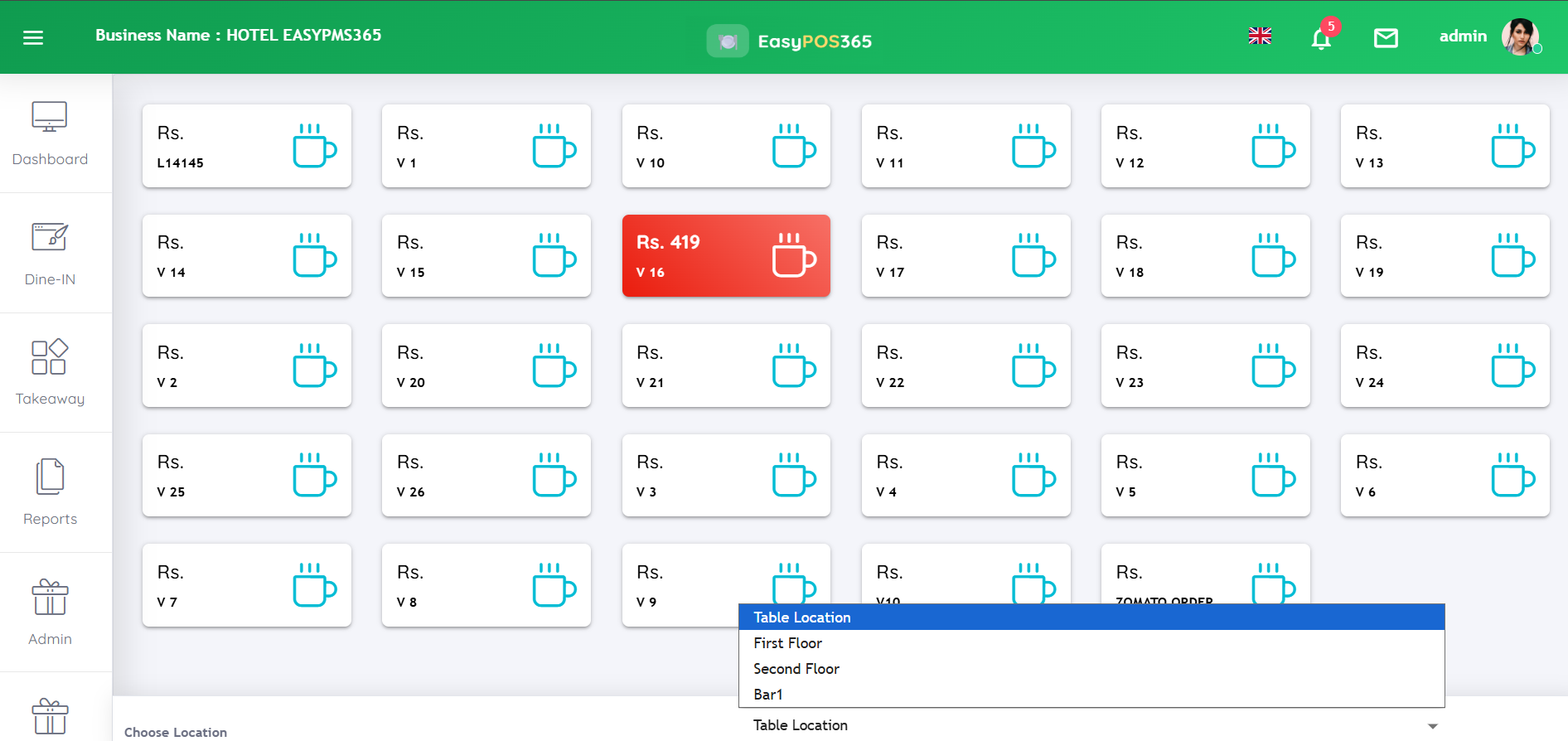Change language via UK flag icon

(1260, 36)
